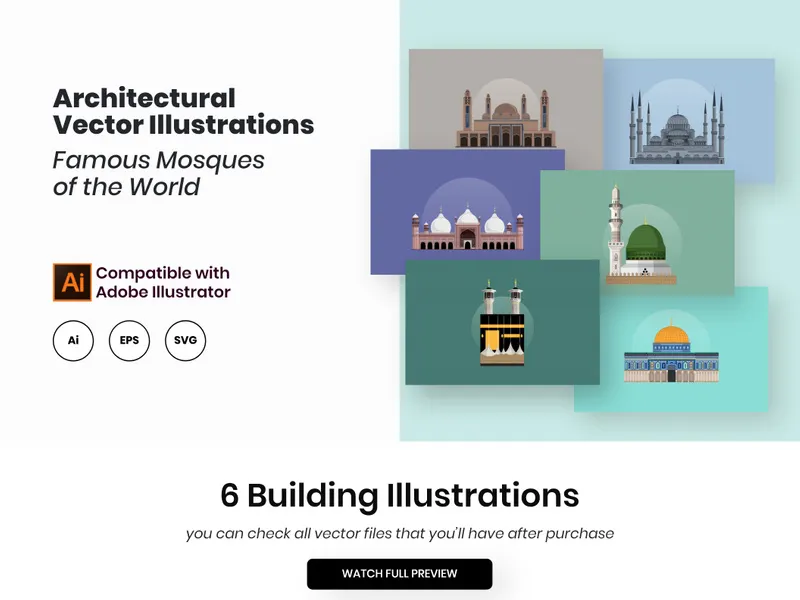Click the Compatible with Adobe Illustrator text
The image size is (800, 600).
pos(162,282)
